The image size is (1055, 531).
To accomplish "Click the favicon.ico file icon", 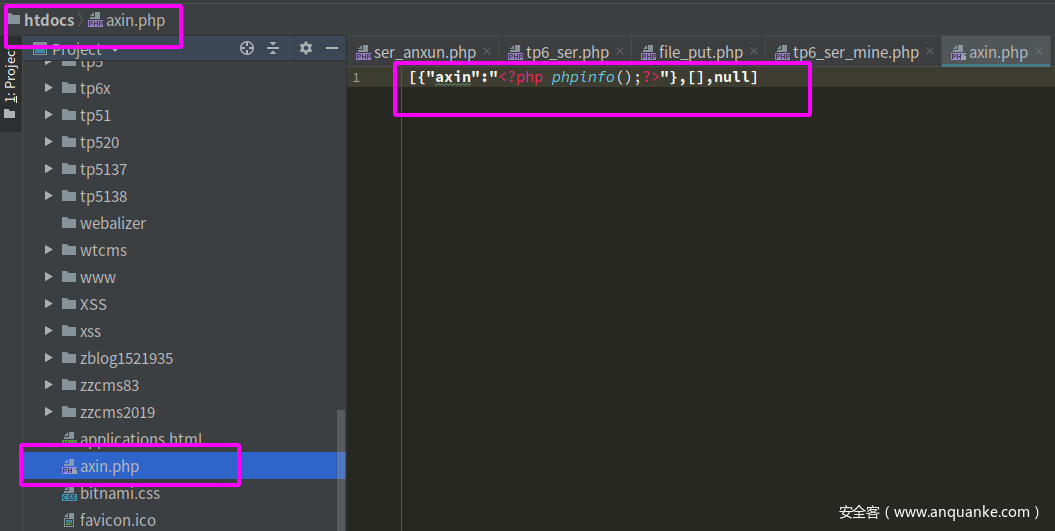I will click(x=69, y=520).
